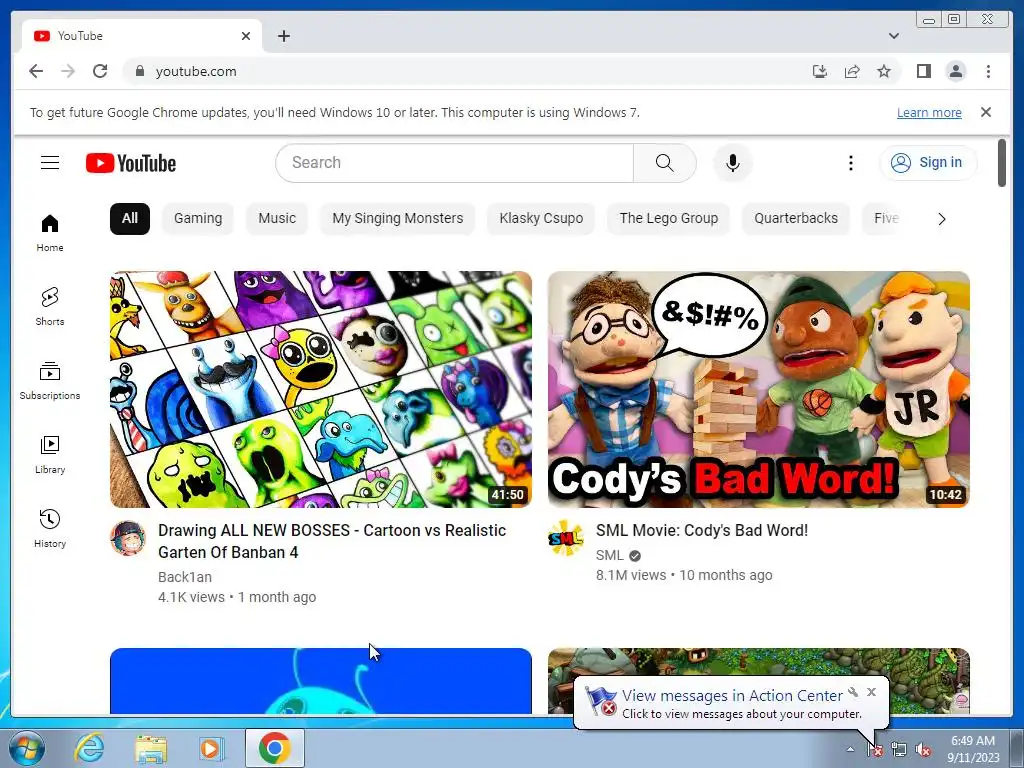
Task: Click View messages in Action Center
Action: pos(731,696)
